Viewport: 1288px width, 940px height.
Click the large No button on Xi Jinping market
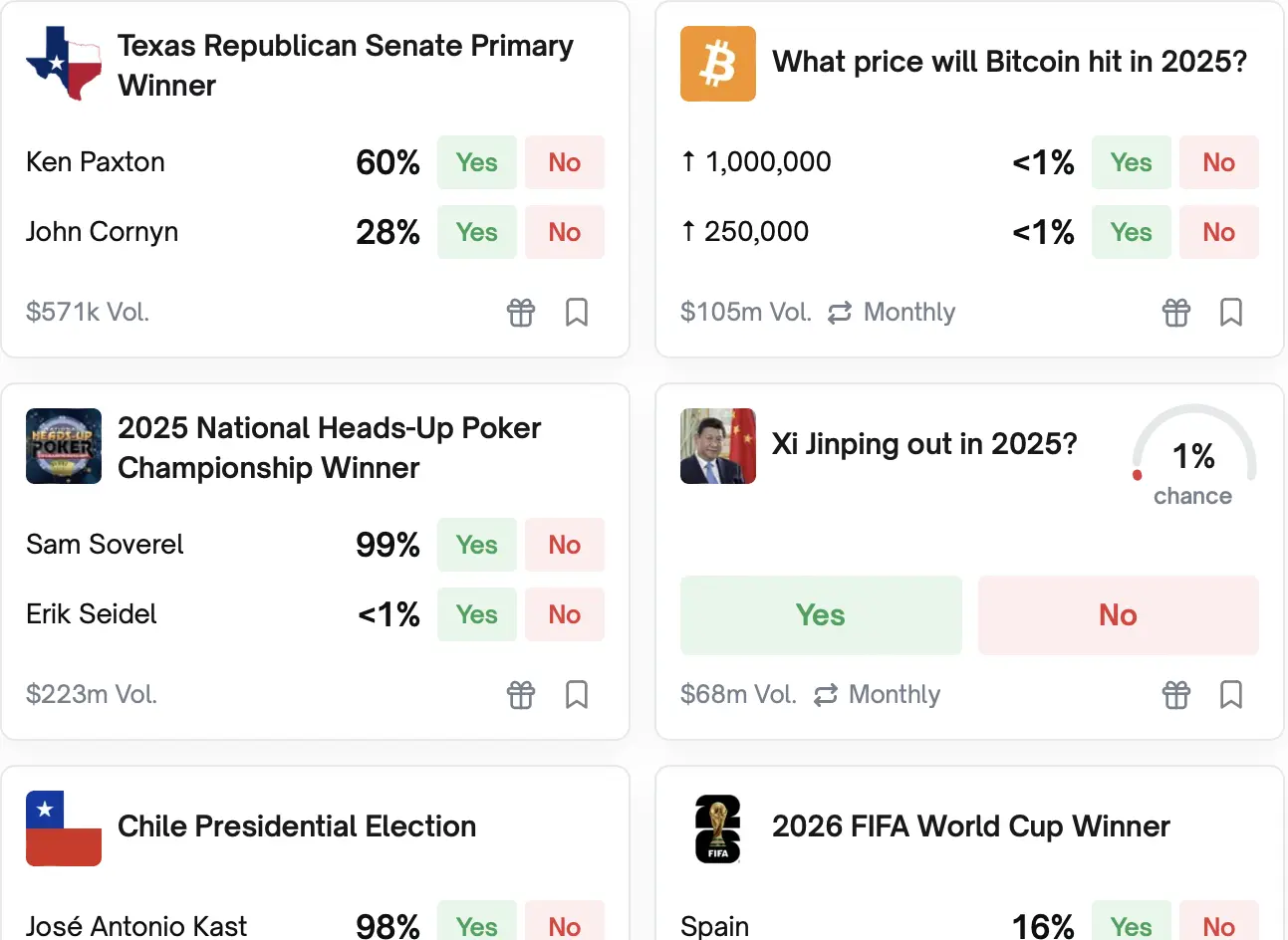[1117, 614]
